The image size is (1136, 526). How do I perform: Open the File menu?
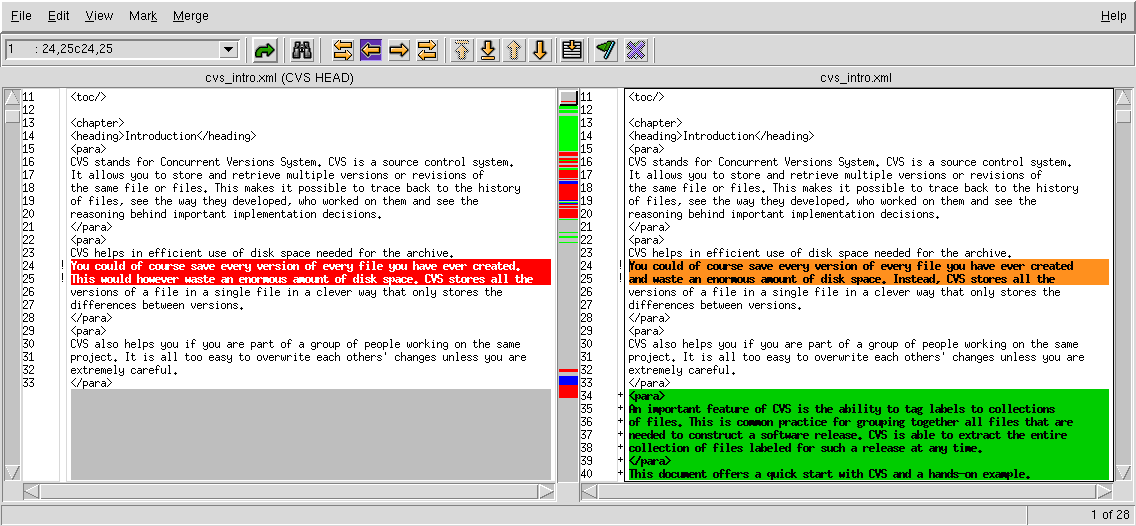click(21, 16)
